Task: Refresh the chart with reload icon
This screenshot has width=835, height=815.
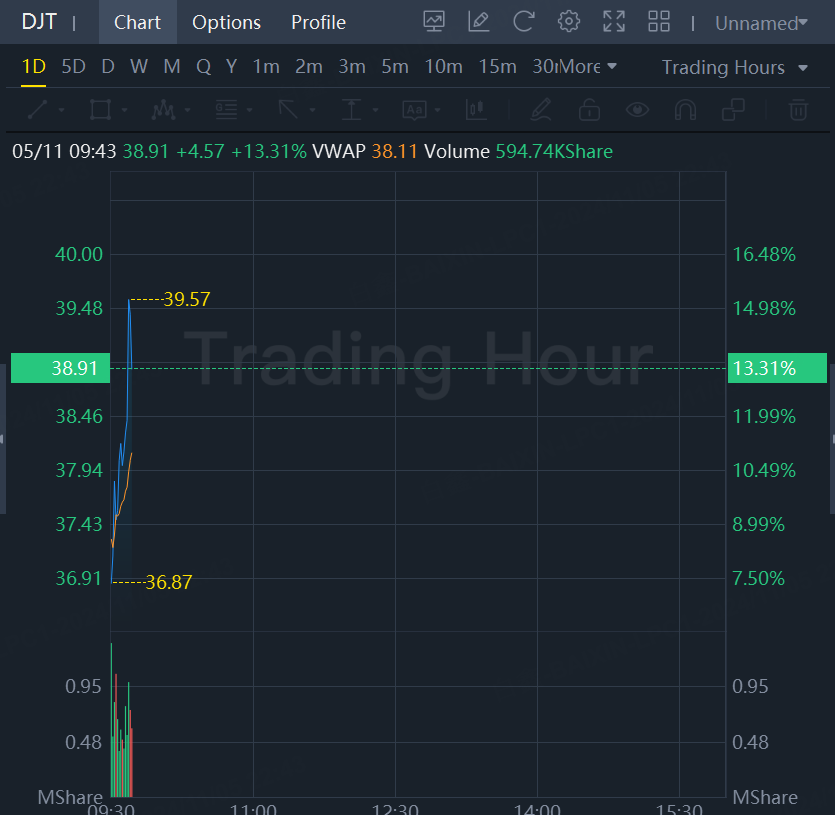Action: (523, 22)
